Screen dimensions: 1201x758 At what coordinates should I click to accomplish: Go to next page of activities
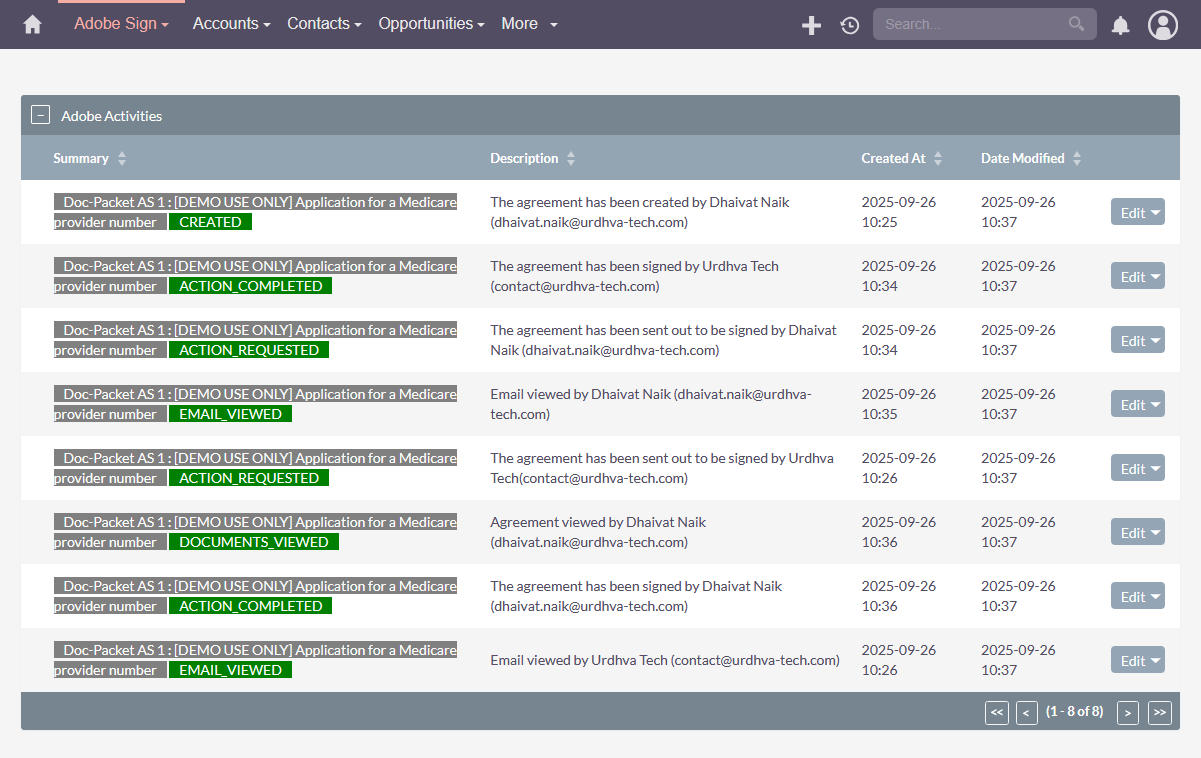tap(1127, 712)
